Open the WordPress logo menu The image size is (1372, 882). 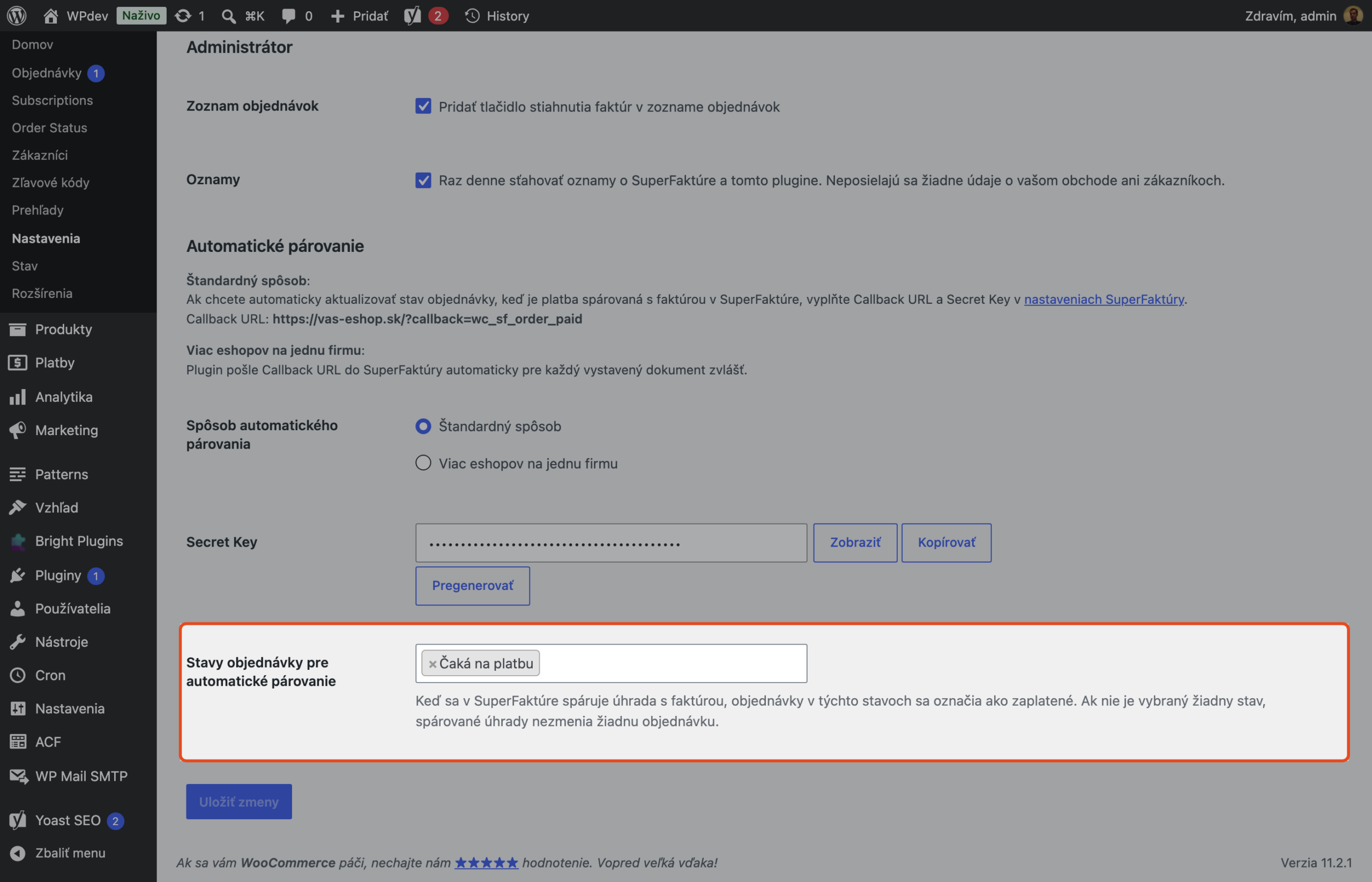[17, 16]
